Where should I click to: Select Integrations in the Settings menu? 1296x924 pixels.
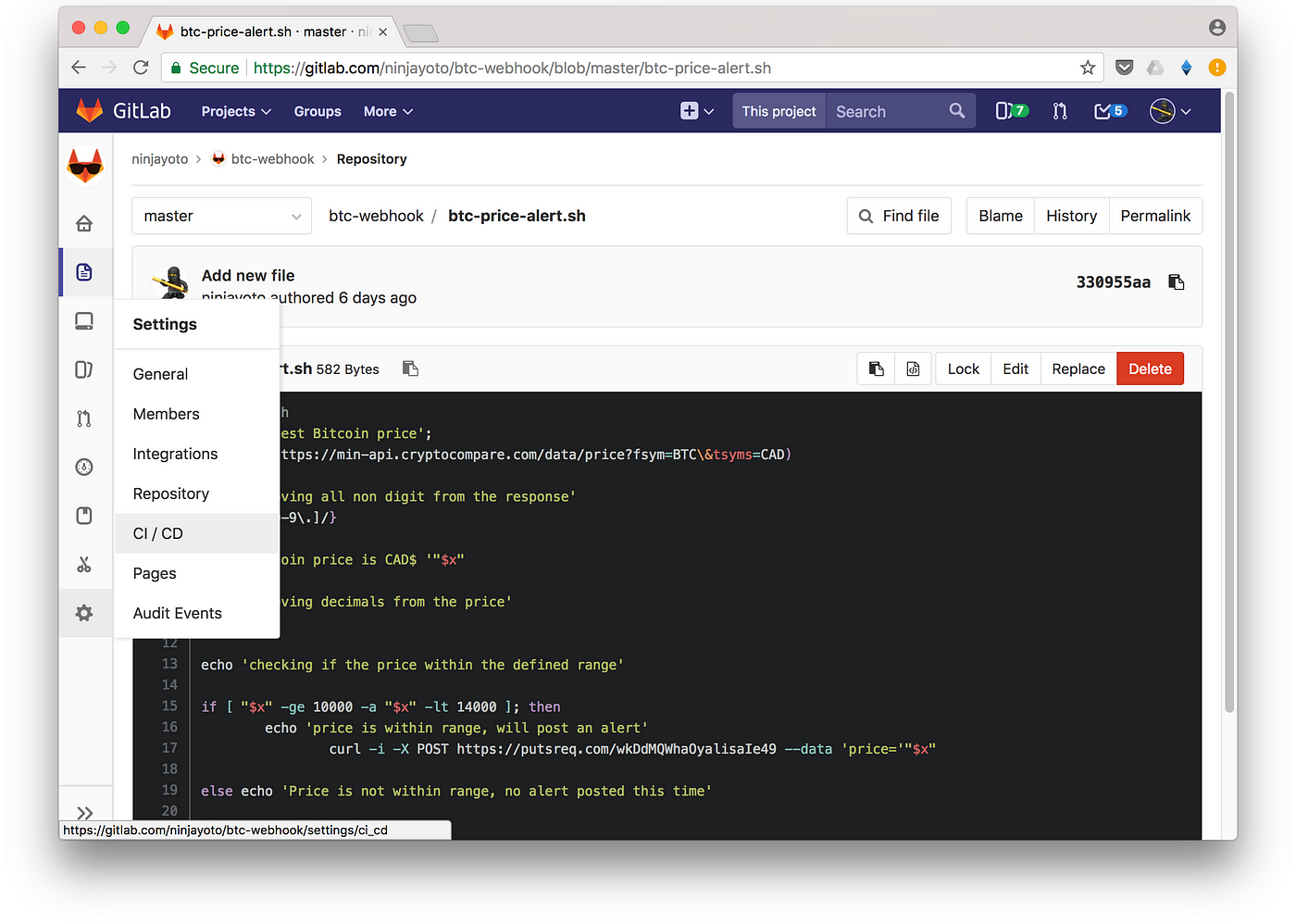tap(175, 454)
